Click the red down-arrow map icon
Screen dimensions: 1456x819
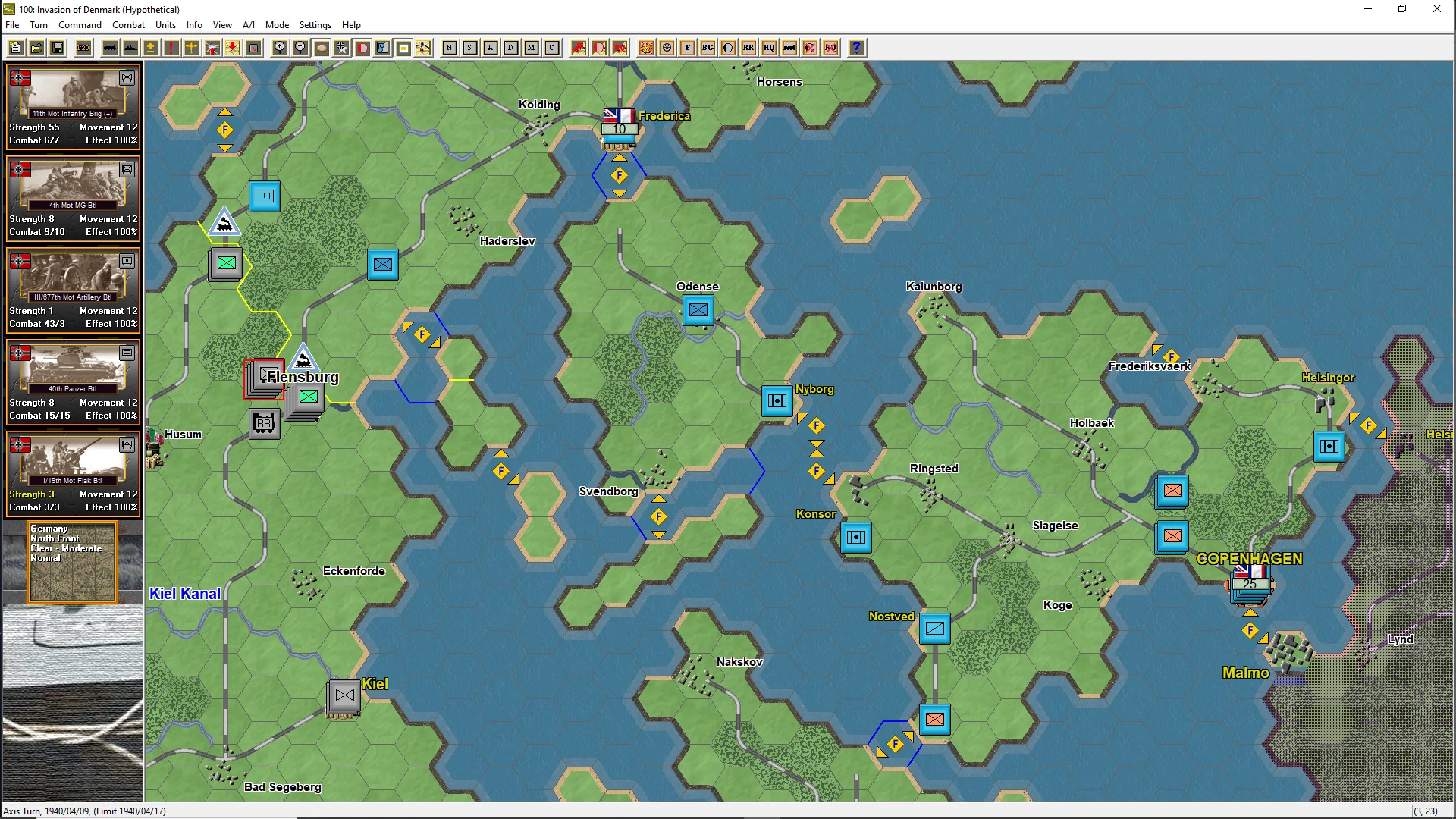pyautogui.click(x=233, y=48)
